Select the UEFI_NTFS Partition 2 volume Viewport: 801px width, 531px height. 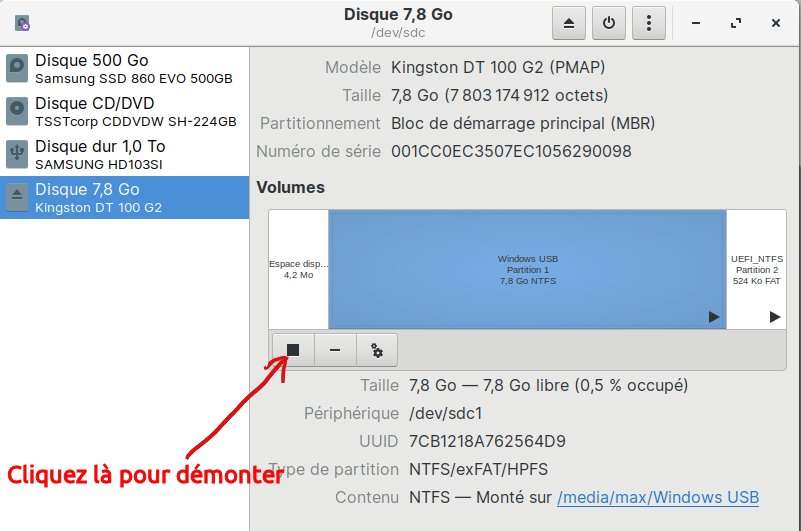(756, 270)
